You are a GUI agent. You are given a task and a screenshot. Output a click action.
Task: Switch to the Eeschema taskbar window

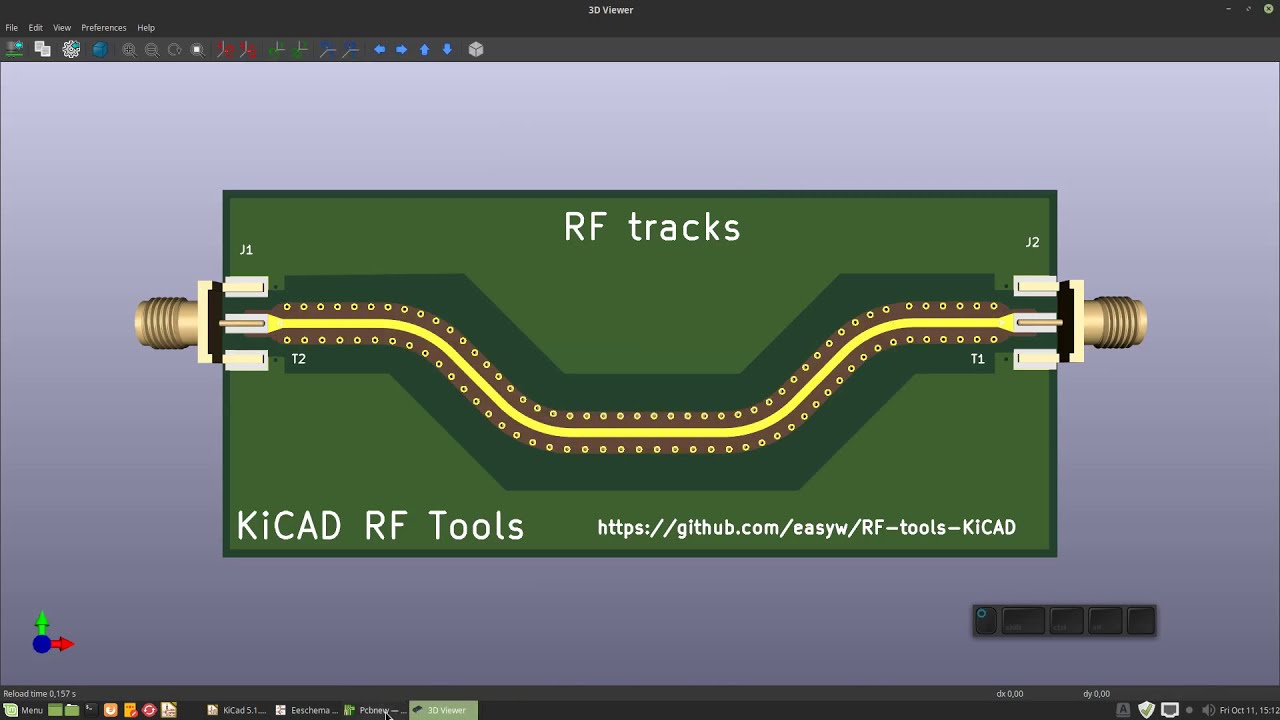[307, 710]
